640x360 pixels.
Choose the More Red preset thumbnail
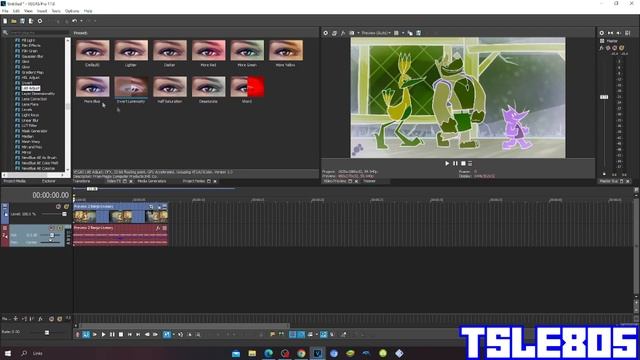(208, 50)
